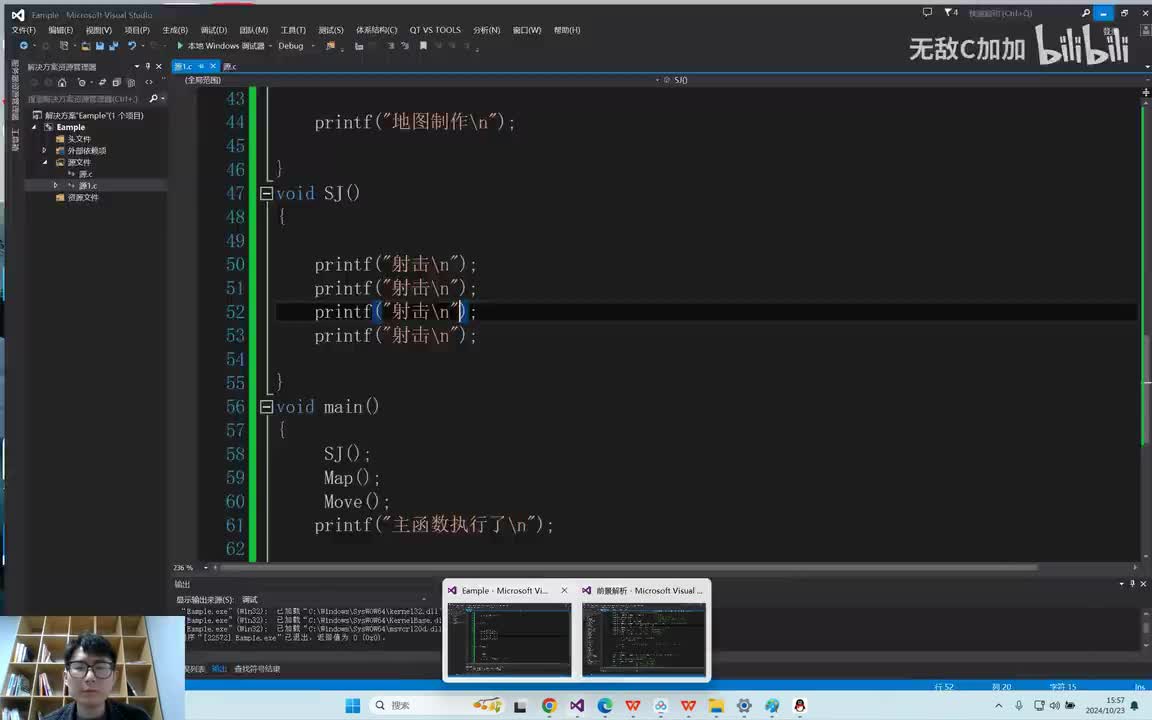Viewport: 1152px width, 720px height.
Task: Click the Quick Launch search magnifier icon
Action: 1086,13
